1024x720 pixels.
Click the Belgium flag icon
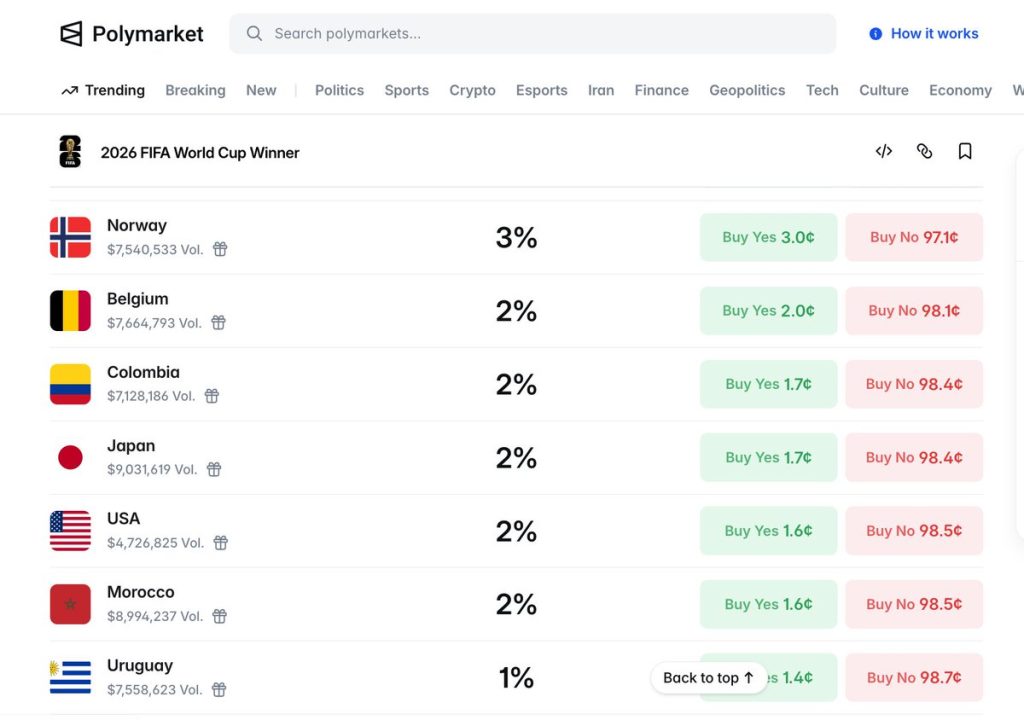(70, 311)
